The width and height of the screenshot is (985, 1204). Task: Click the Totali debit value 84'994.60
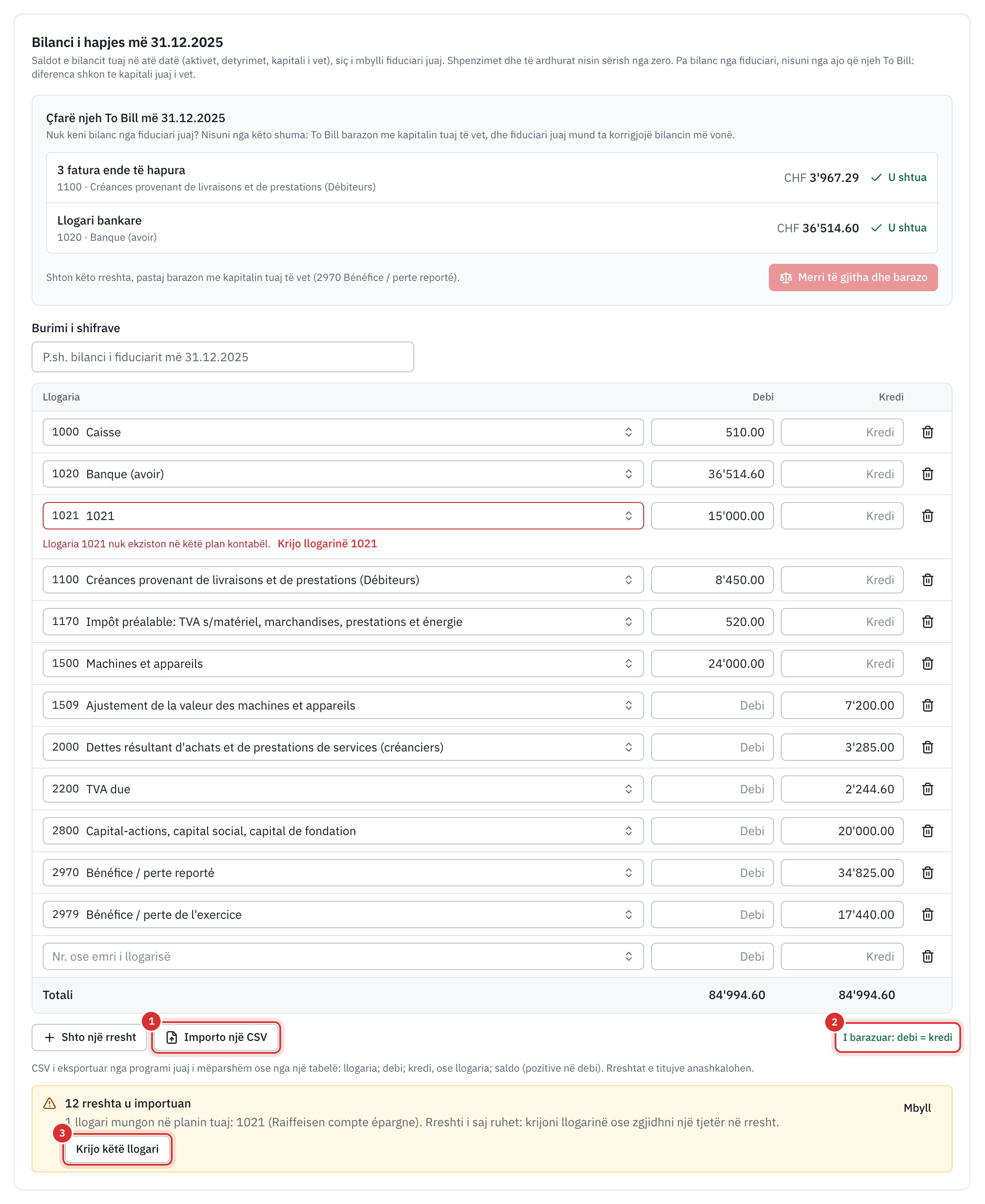point(736,995)
